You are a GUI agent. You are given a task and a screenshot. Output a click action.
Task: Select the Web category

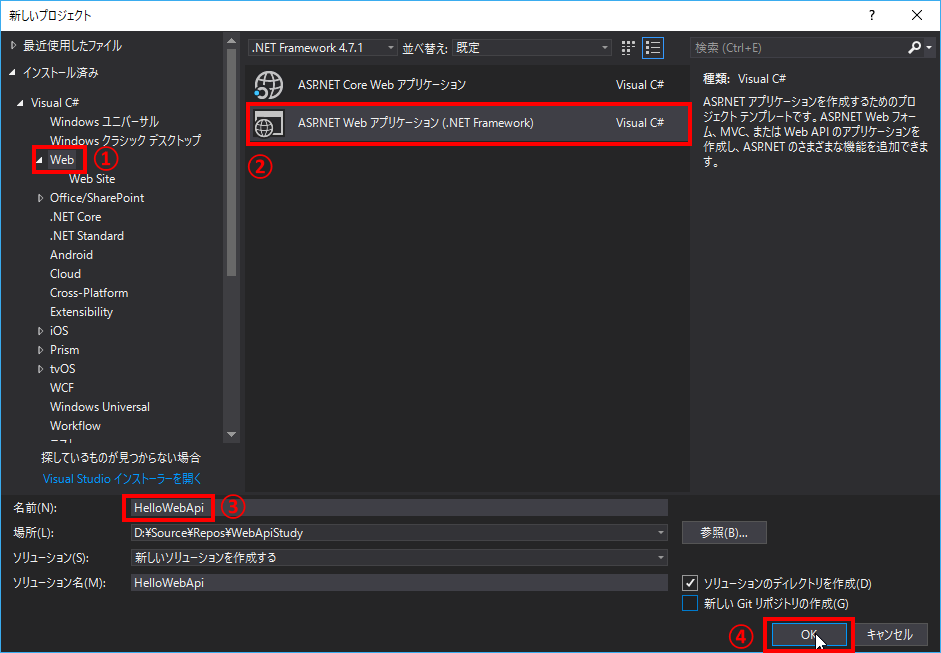click(x=62, y=160)
